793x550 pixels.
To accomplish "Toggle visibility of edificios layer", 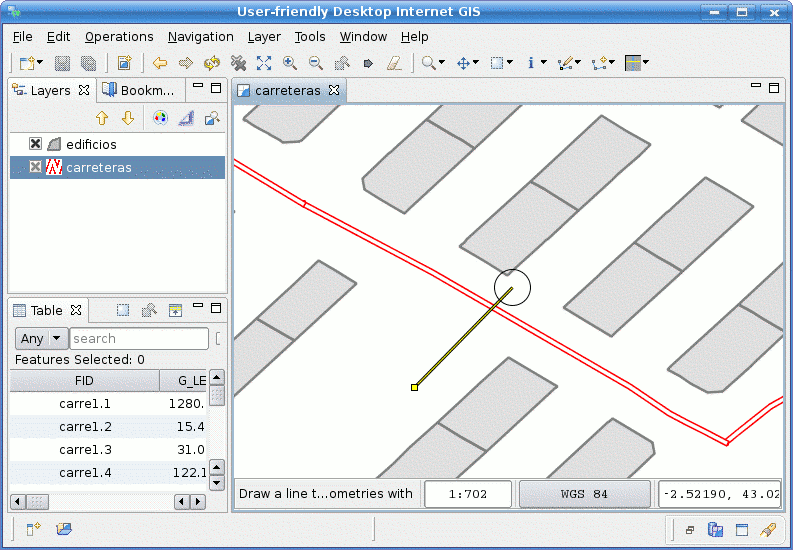I will 35,144.
